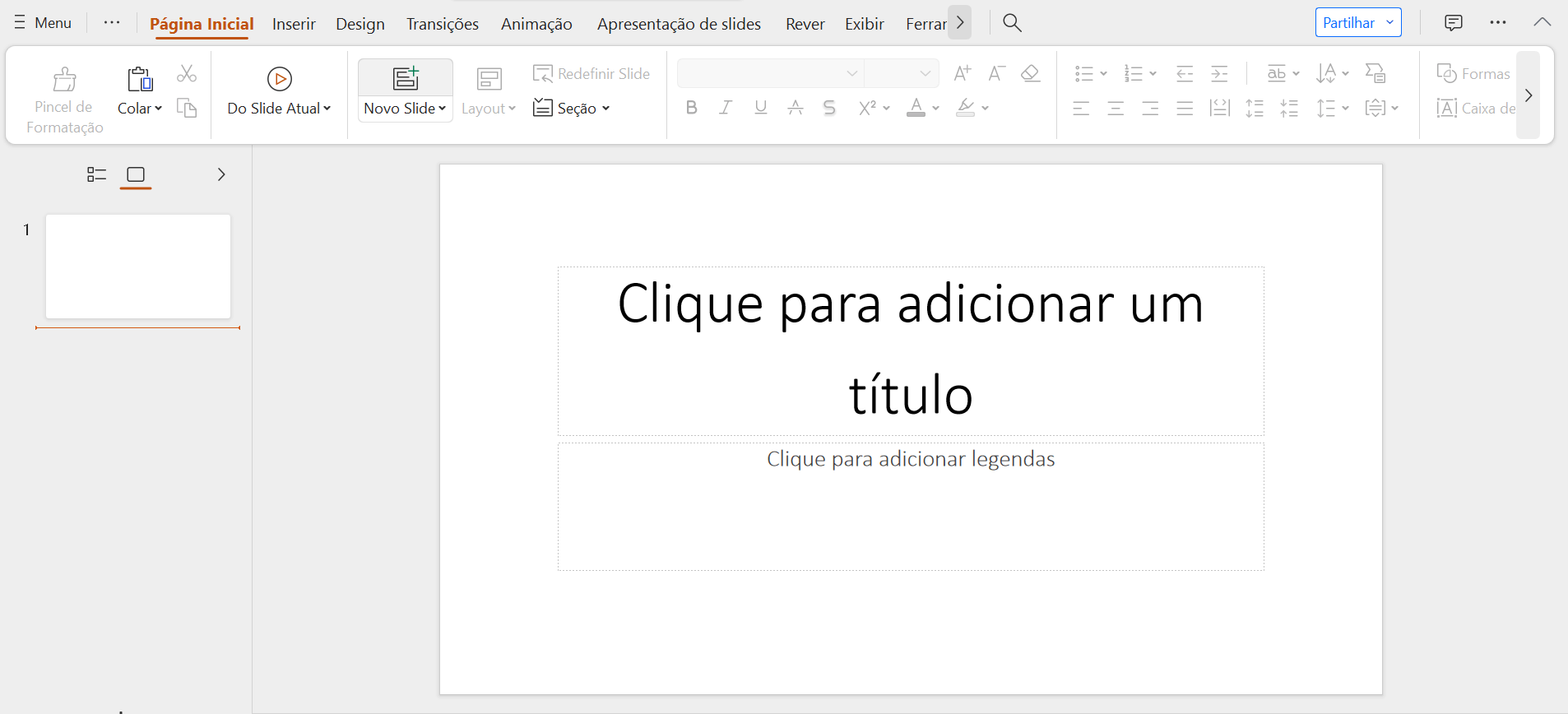Click the Caixa de texto button
This screenshot has width=1568, height=714.
click(x=1476, y=108)
